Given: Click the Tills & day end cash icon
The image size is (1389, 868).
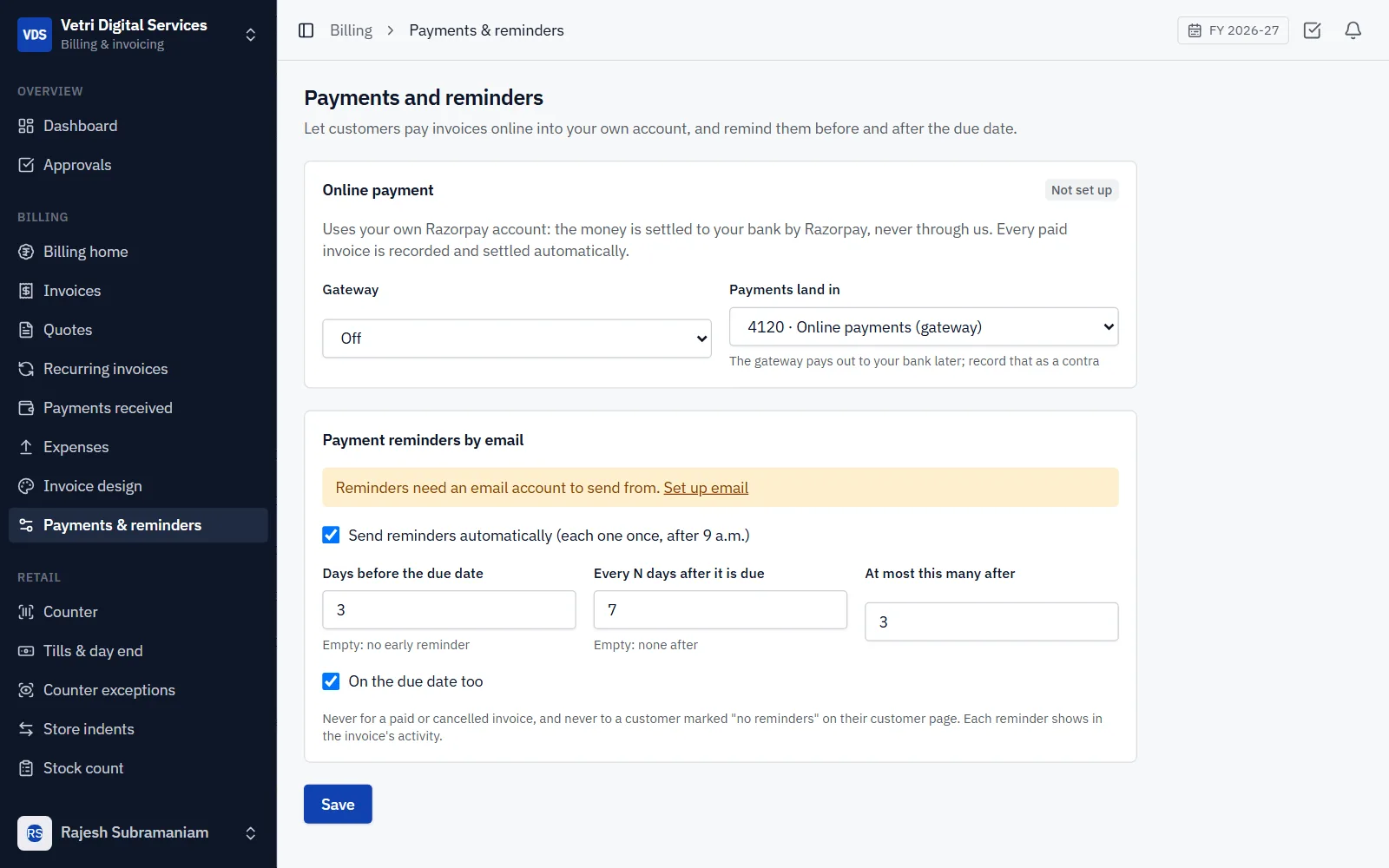Looking at the screenshot, I should pos(26,651).
